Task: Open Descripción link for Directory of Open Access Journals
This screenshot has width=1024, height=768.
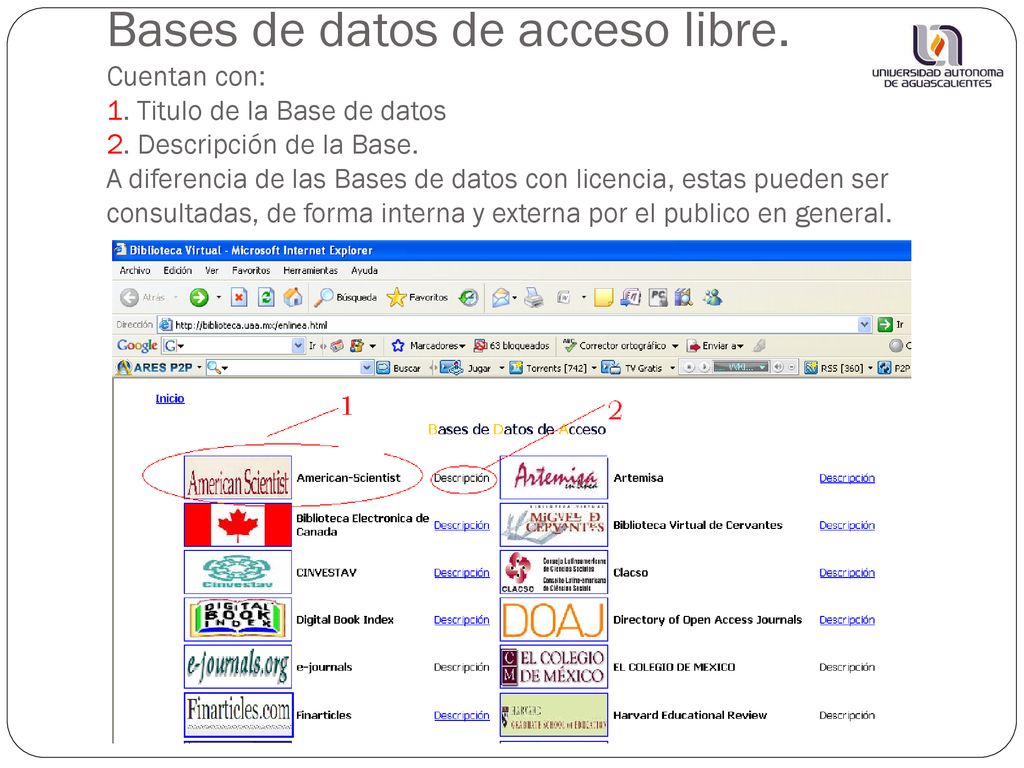Action: (847, 620)
